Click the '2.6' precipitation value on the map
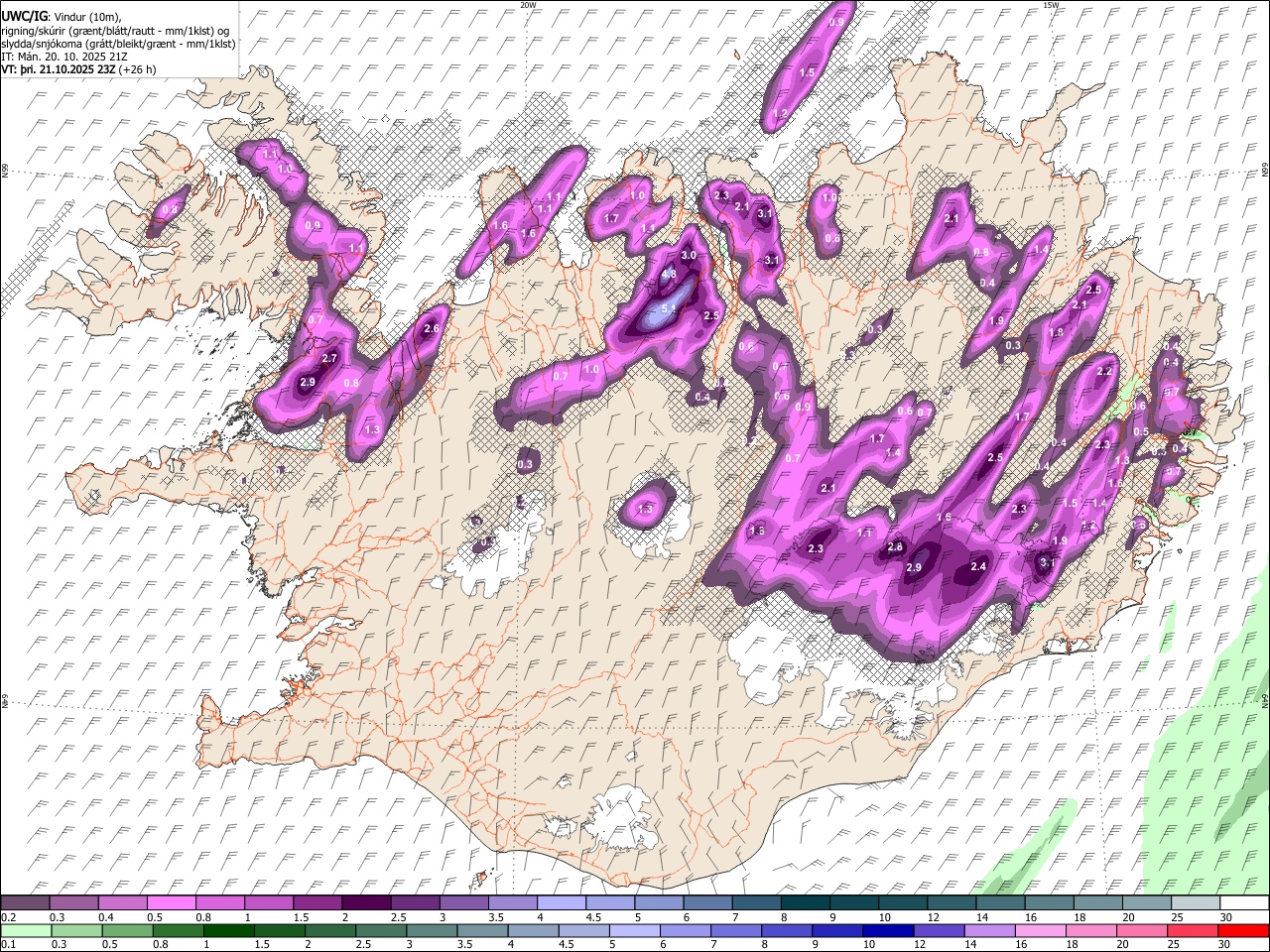Image resolution: width=1270 pixels, height=952 pixels. point(432,328)
